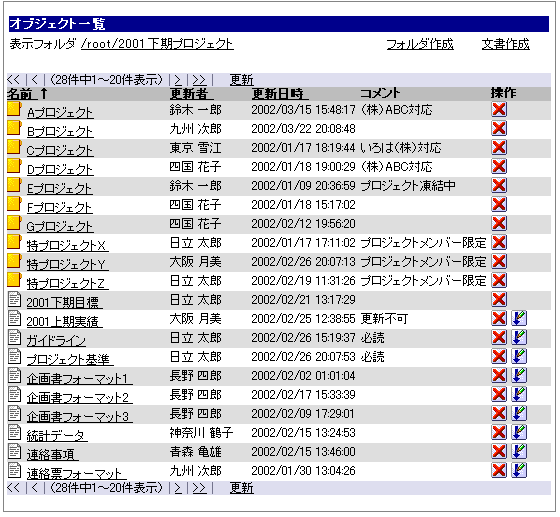560x517 pixels.
Task: Click updater 神奈川 鶴子 cell
Action: click(201, 433)
